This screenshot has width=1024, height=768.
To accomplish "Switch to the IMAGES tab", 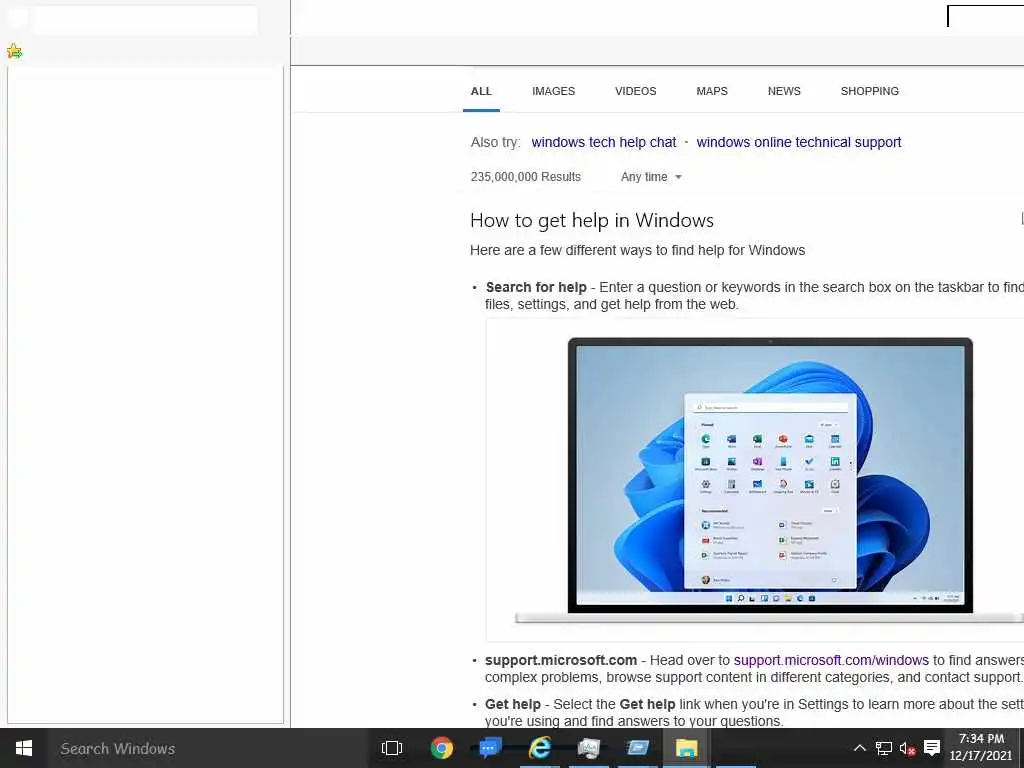I will 553,91.
